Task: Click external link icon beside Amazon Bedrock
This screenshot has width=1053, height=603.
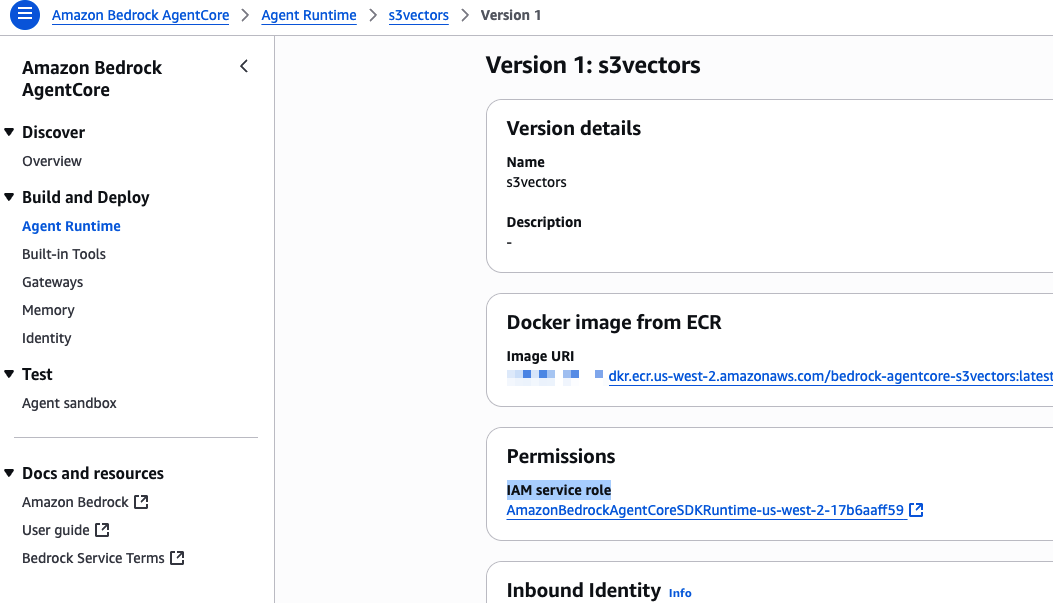Action: coord(141,502)
